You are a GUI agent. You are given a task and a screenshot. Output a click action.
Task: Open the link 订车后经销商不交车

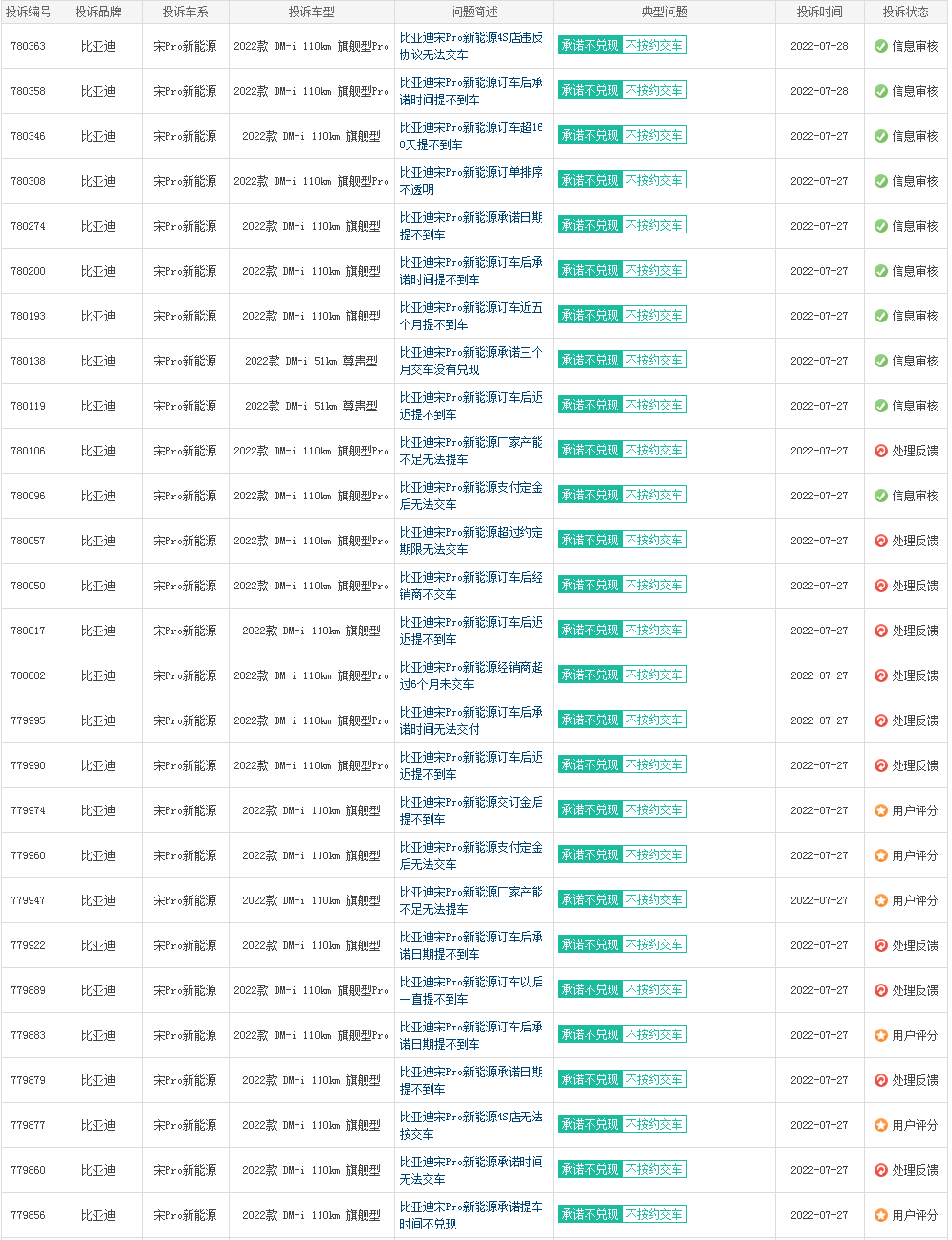click(x=471, y=586)
